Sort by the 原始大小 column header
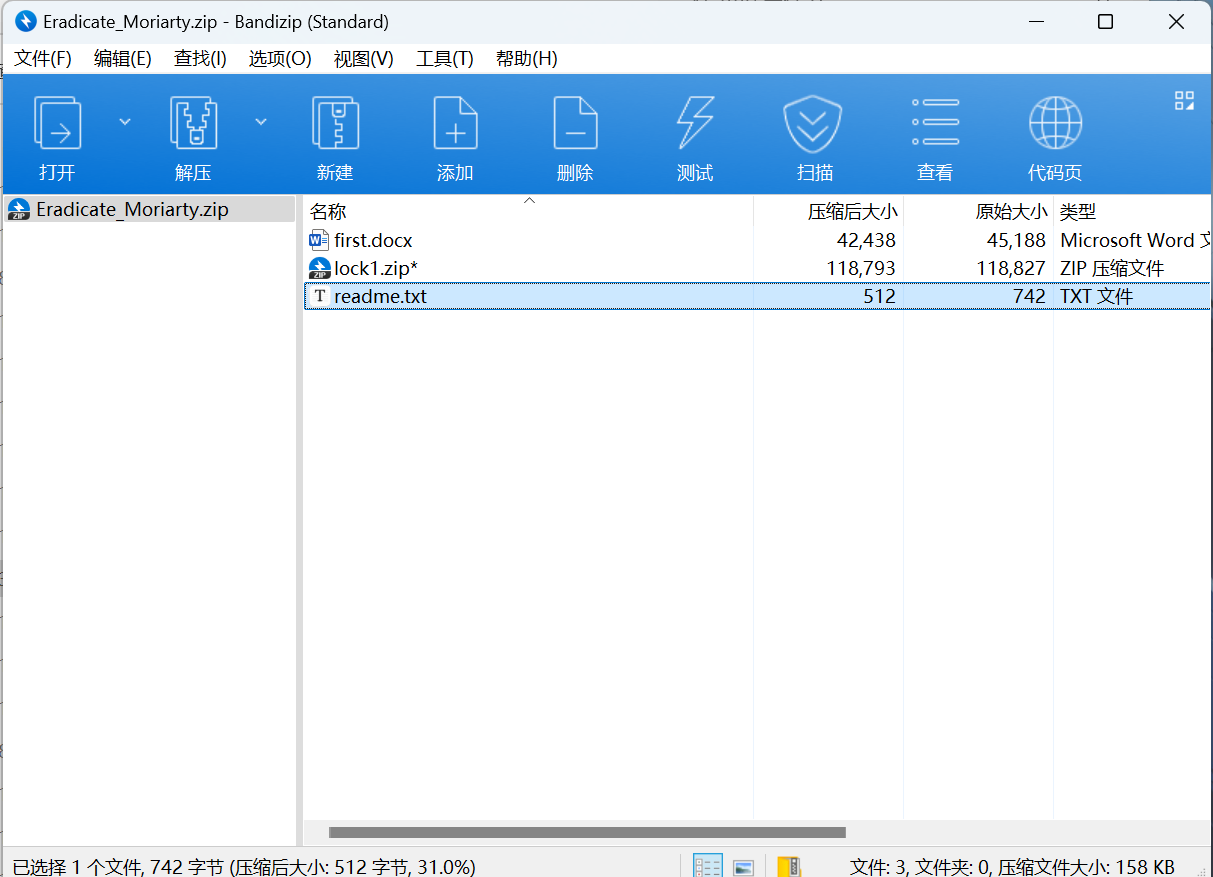1213x877 pixels. (1011, 212)
